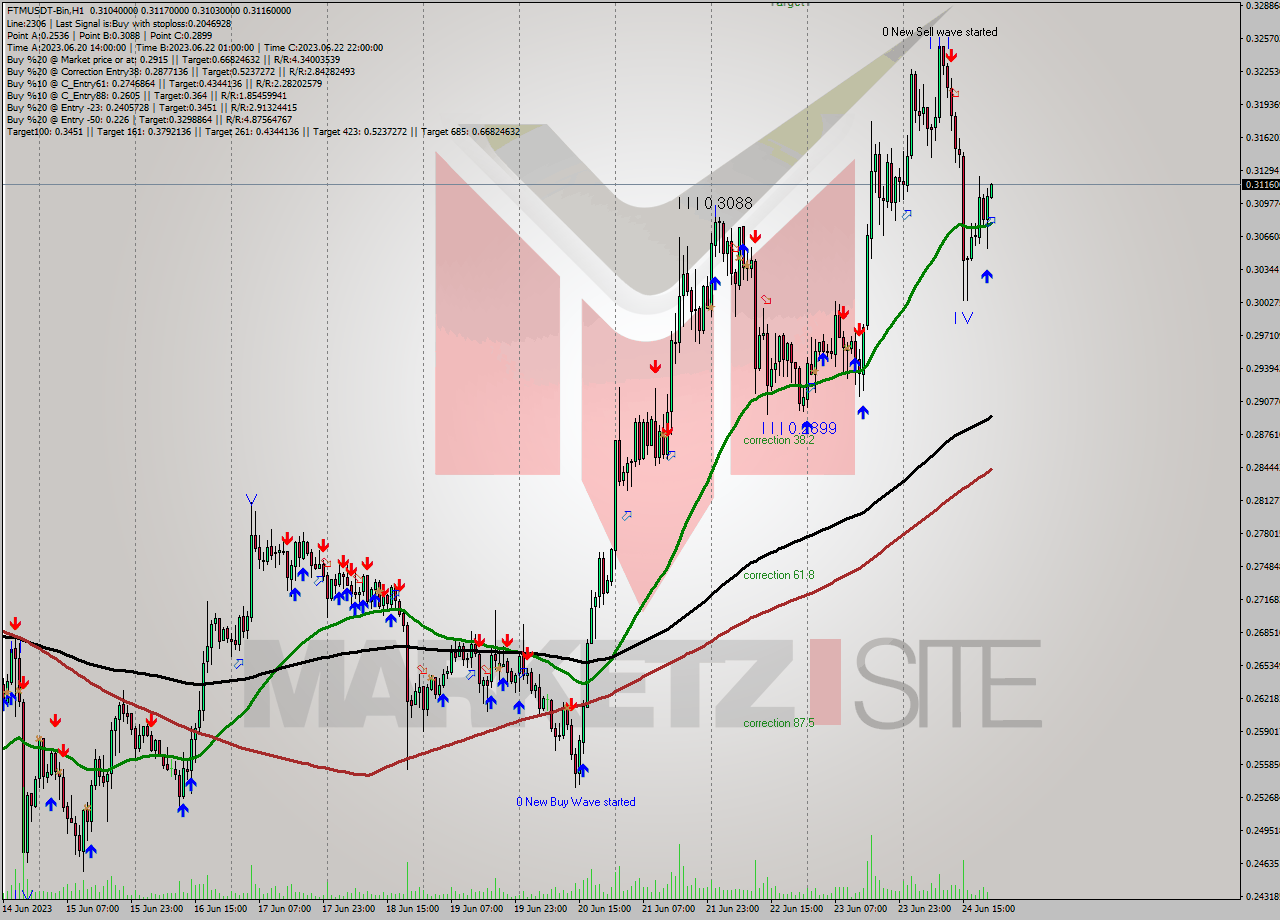Click the 0.3034 price axis label
Image resolution: width=1280 pixels, height=920 pixels.
1262,270
